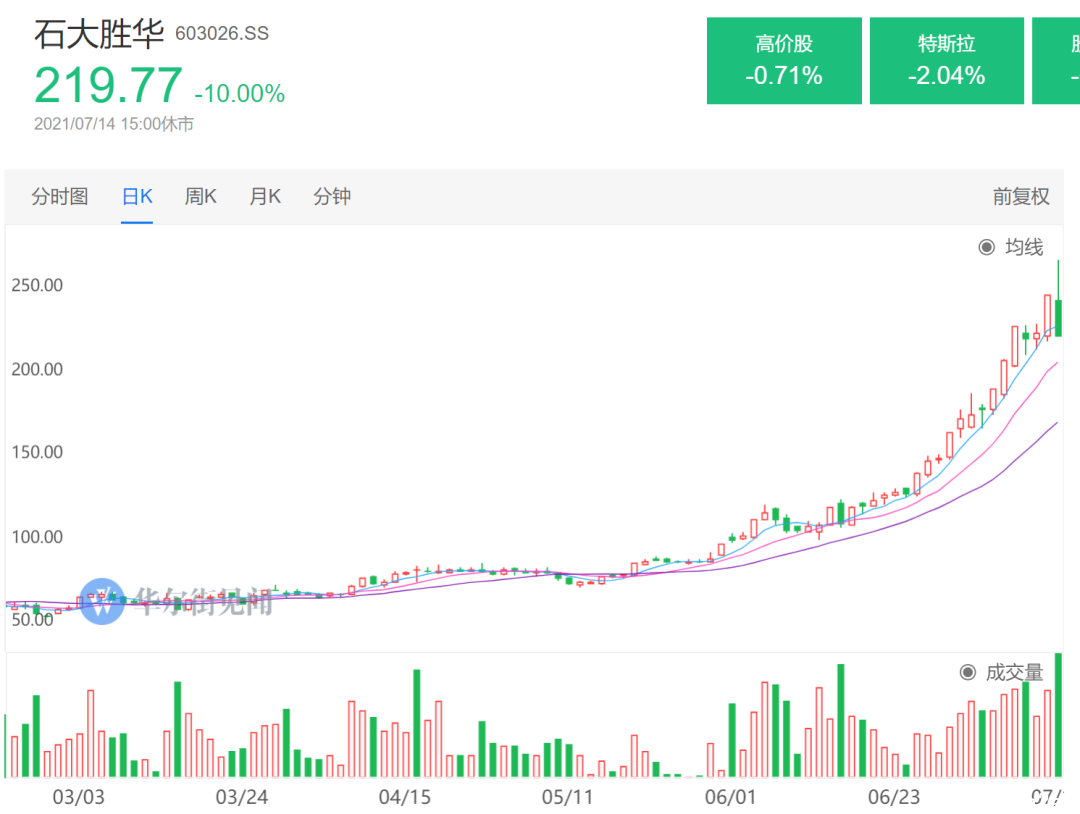Toggle the 成交量 volume radio button
The height and width of the screenshot is (814, 1080).
pos(968,672)
